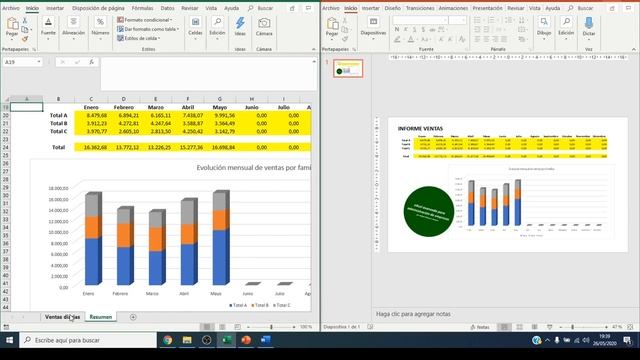Click Edición button in PowerPoint ribbon
The image size is (640, 360).
tap(566, 28)
